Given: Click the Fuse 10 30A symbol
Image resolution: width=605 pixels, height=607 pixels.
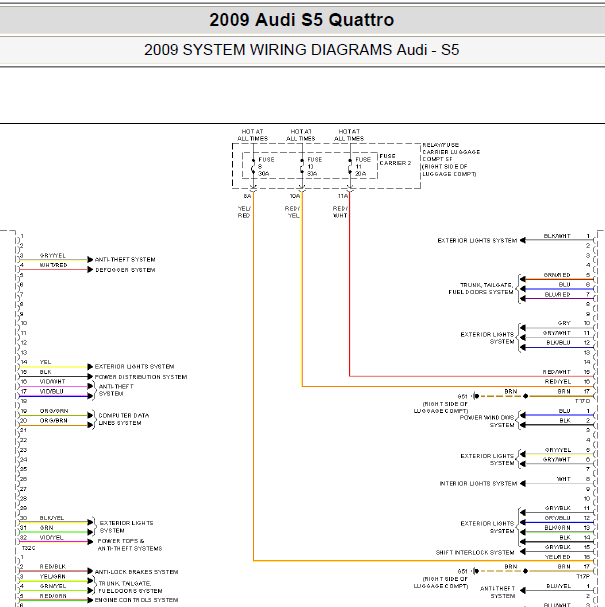Looking at the screenshot, I should click(302, 166).
